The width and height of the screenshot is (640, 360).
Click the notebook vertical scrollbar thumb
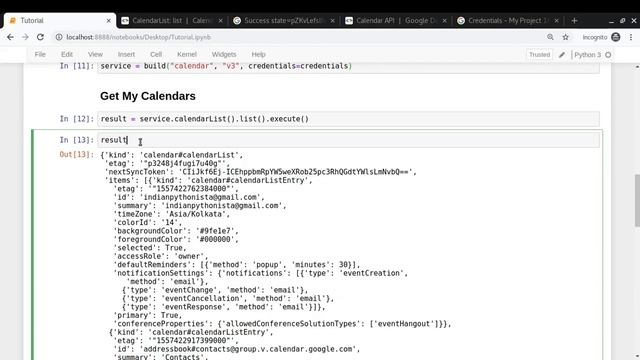click(x=637, y=200)
